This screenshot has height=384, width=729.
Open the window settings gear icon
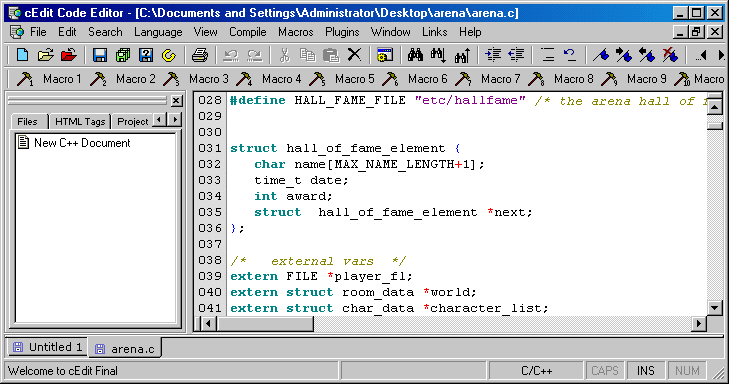tap(385, 55)
